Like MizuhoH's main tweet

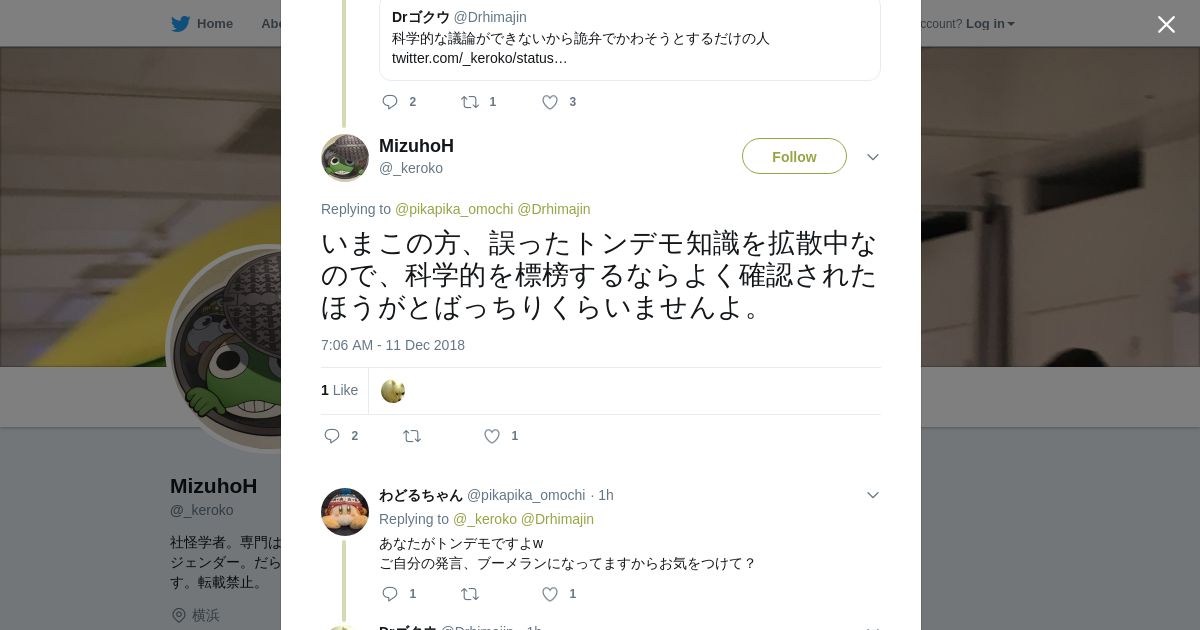click(492, 436)
